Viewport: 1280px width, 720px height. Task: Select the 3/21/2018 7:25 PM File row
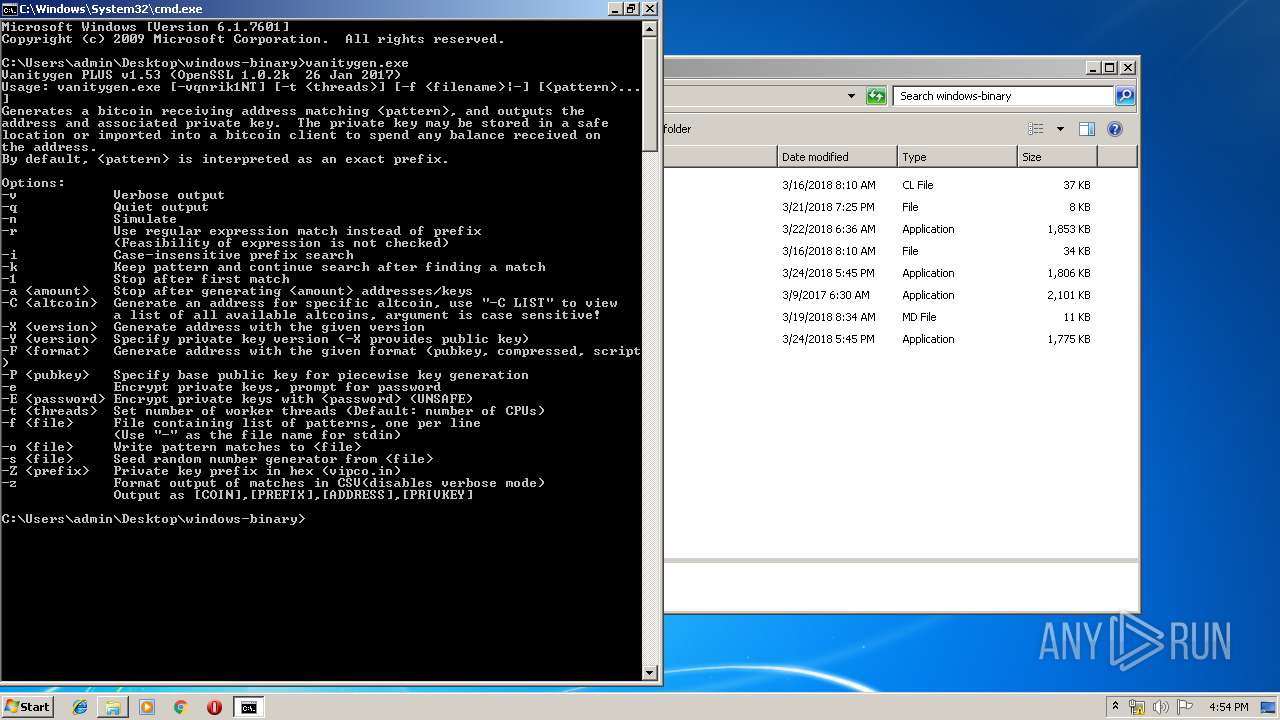[900, 207]
